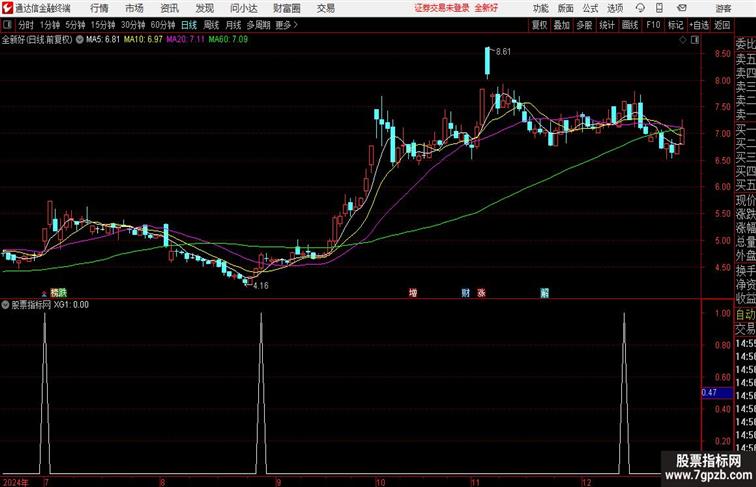
Task: Click the small arrow marker left of 榜跌
Action: (x=44, y=293)
